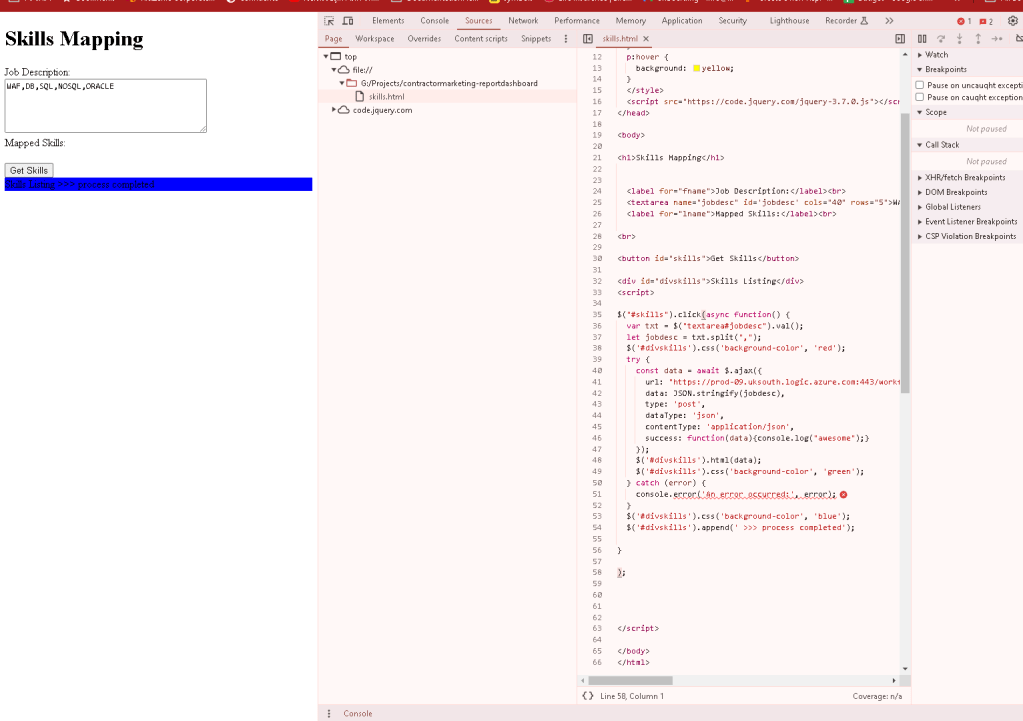Select the Workspace navigator tab
Image resolution: width=1023 pixels, height=721 pixels.
[374, 38]
